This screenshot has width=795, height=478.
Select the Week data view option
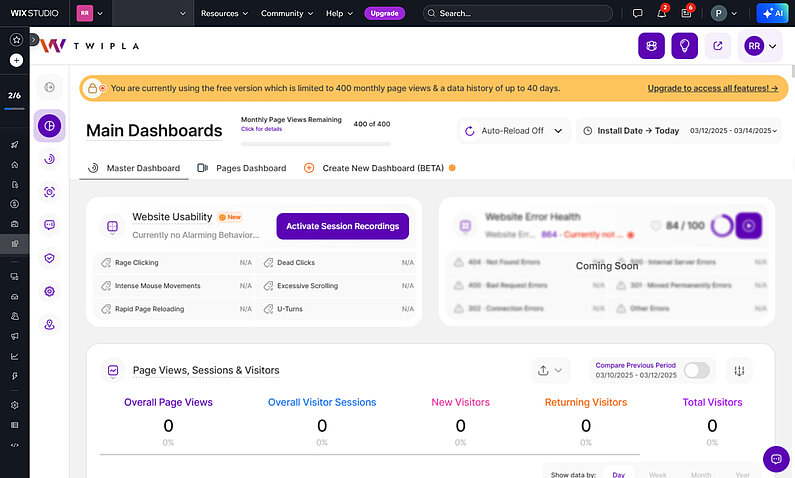pyautogui.click(x=657, y=474)
